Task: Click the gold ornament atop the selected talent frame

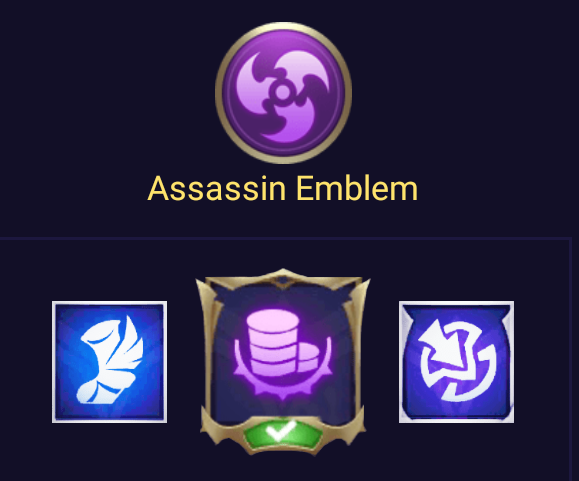Action: click(283, 279)
